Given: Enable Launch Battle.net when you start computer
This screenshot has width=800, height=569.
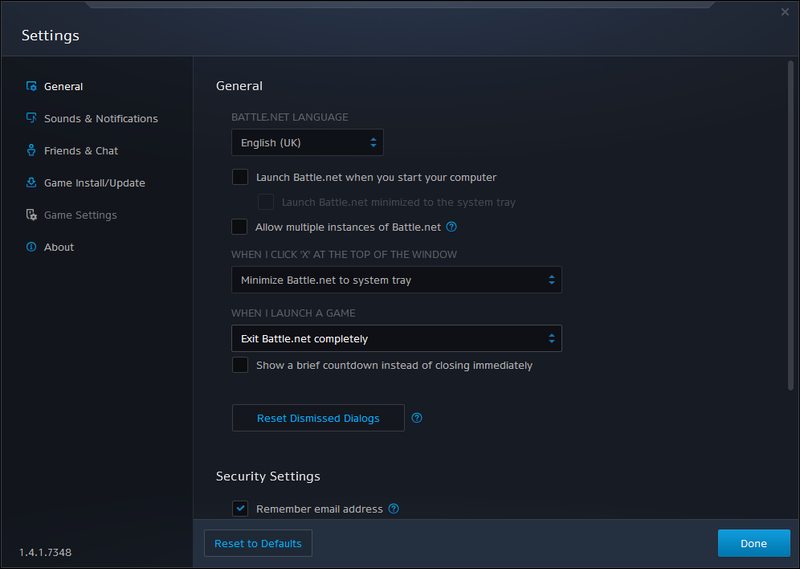Looking at the screenshot, I should point(240,177).
